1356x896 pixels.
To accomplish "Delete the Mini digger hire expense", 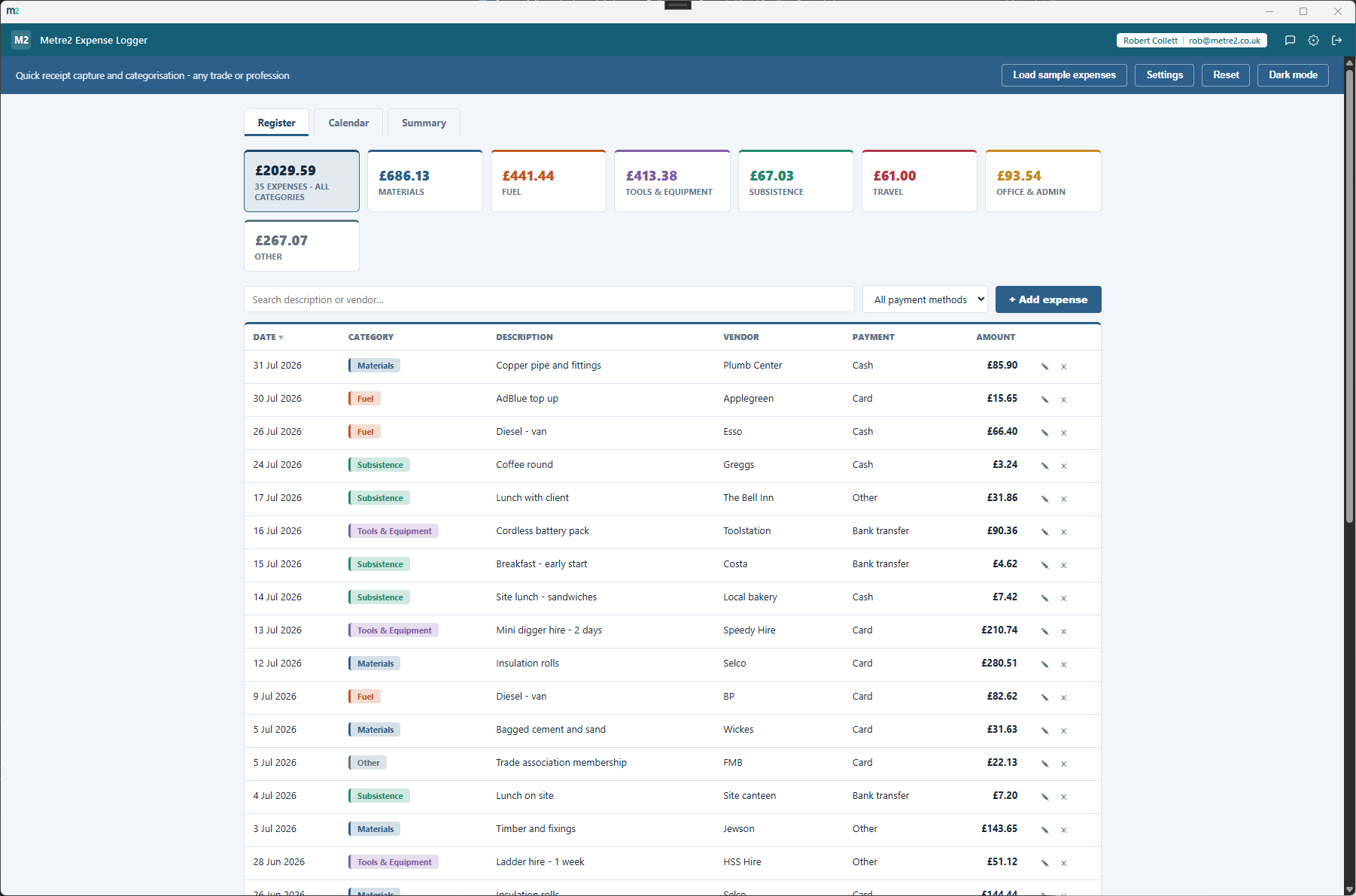I will pos(1064,631).
